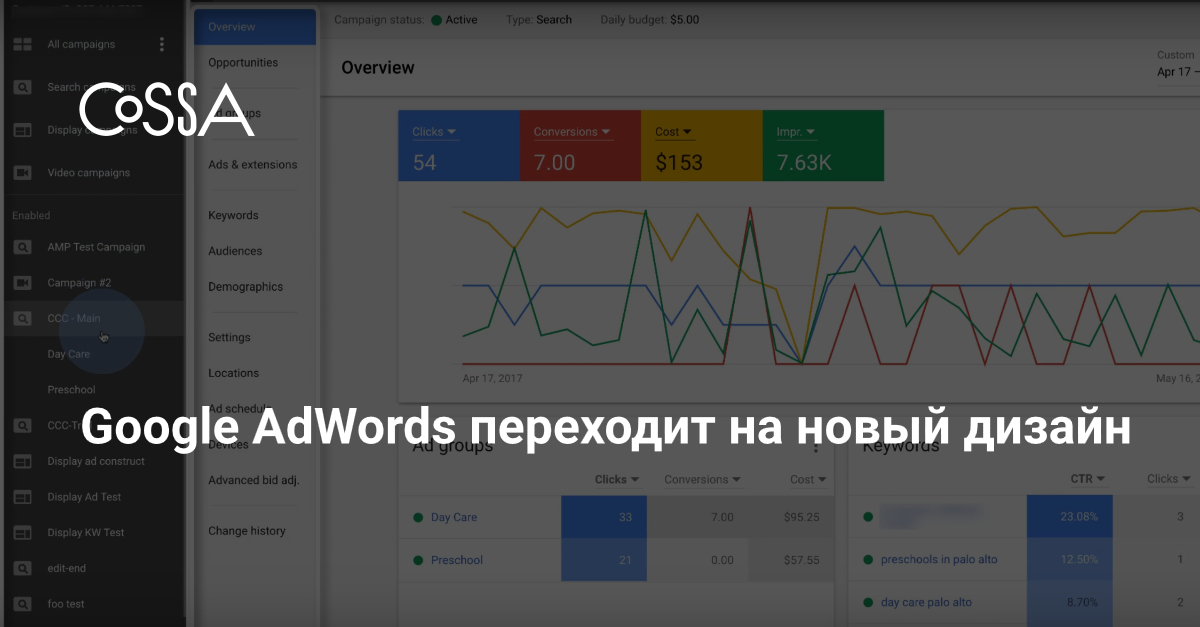Open the Cost metric dropdown in yellow tile
Viewport: 1200px width, 627px height.
[674, 132]
